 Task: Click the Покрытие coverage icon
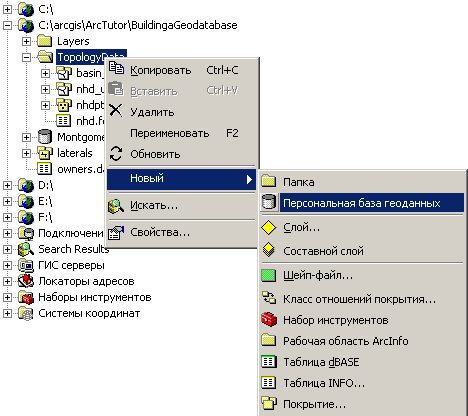tap(269, 403)
